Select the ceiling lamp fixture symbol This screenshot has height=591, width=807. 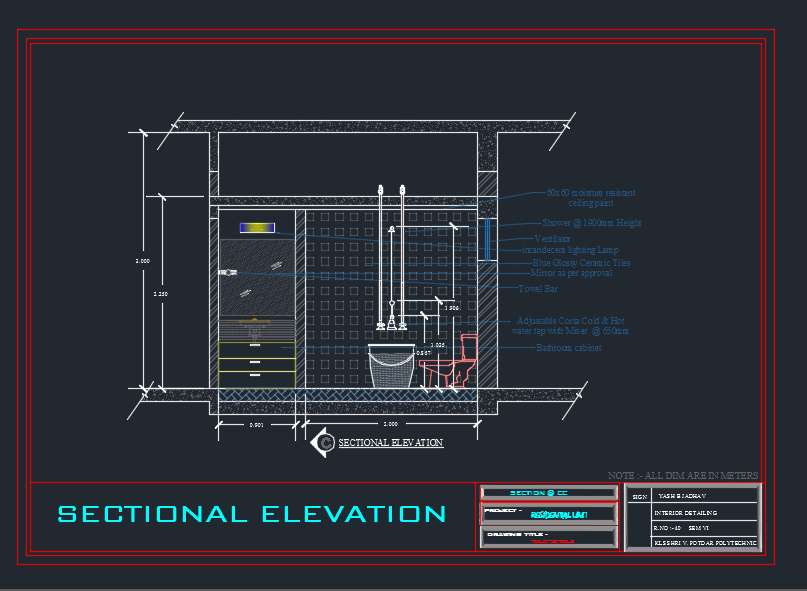point(258,227)
